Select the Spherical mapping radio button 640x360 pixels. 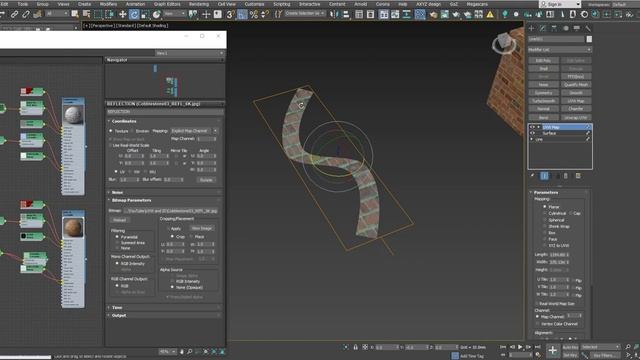point(544,220)
